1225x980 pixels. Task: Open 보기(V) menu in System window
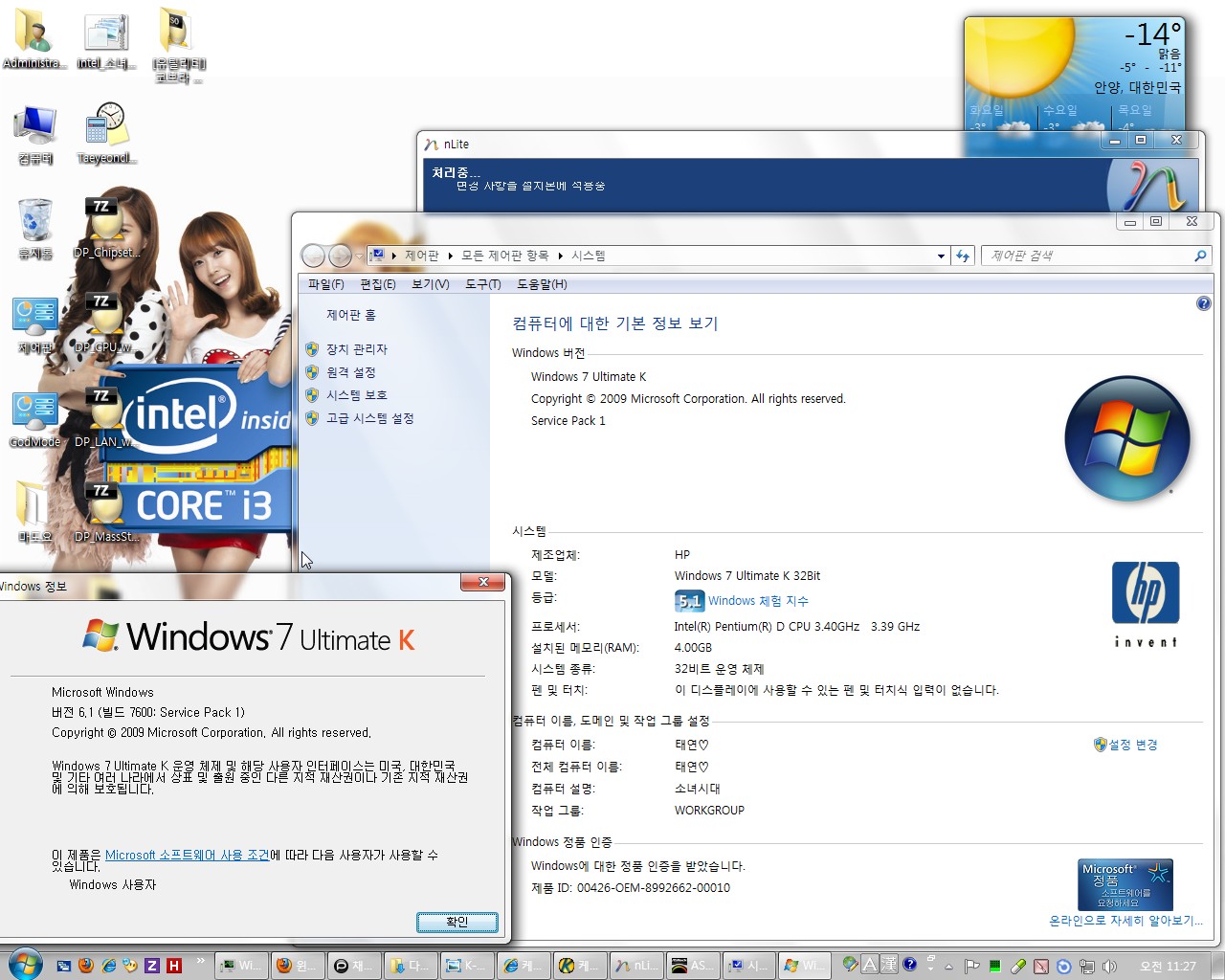click(x=431, y=284)
